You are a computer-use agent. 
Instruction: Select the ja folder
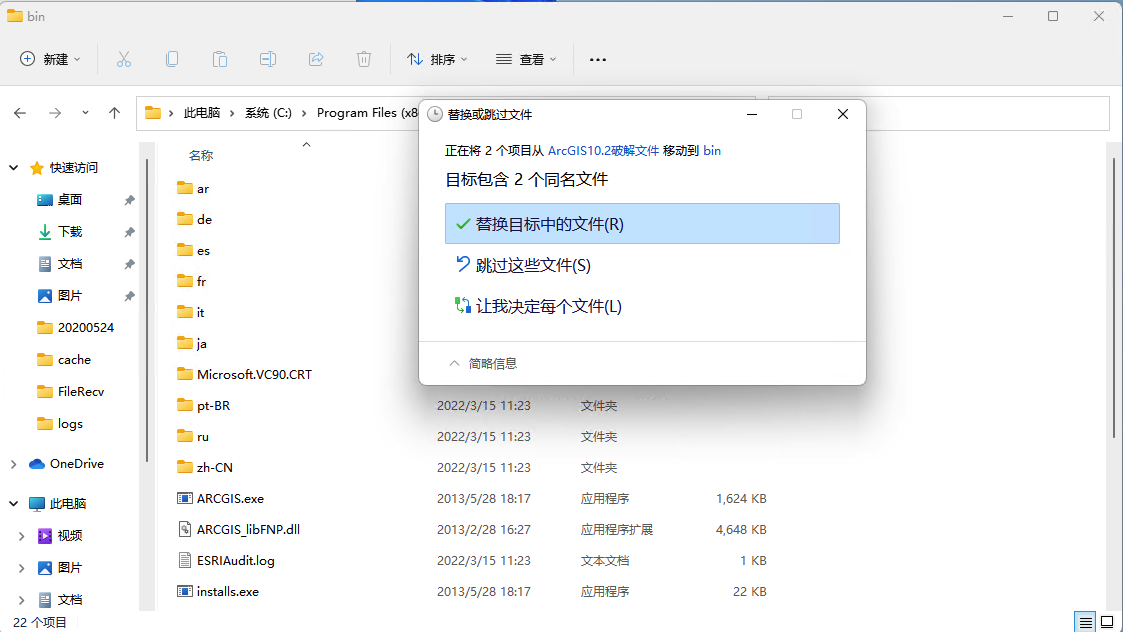click(201, 344)
